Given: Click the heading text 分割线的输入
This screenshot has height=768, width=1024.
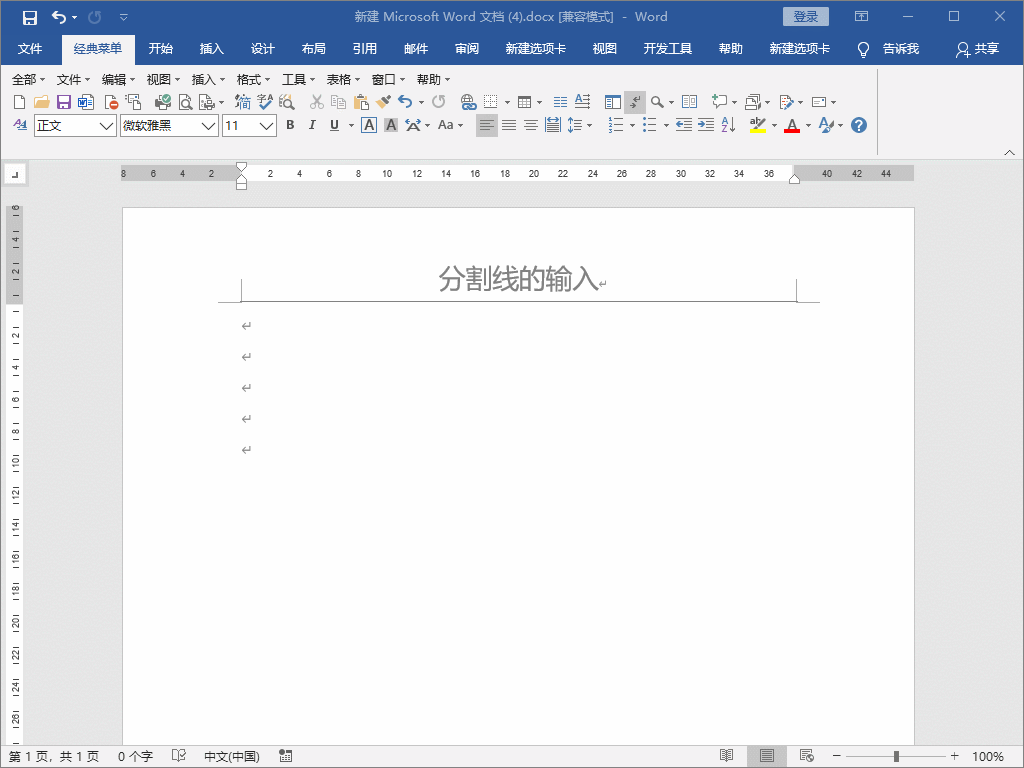Looking at the screenshot, I should click(x=519, y=279).
